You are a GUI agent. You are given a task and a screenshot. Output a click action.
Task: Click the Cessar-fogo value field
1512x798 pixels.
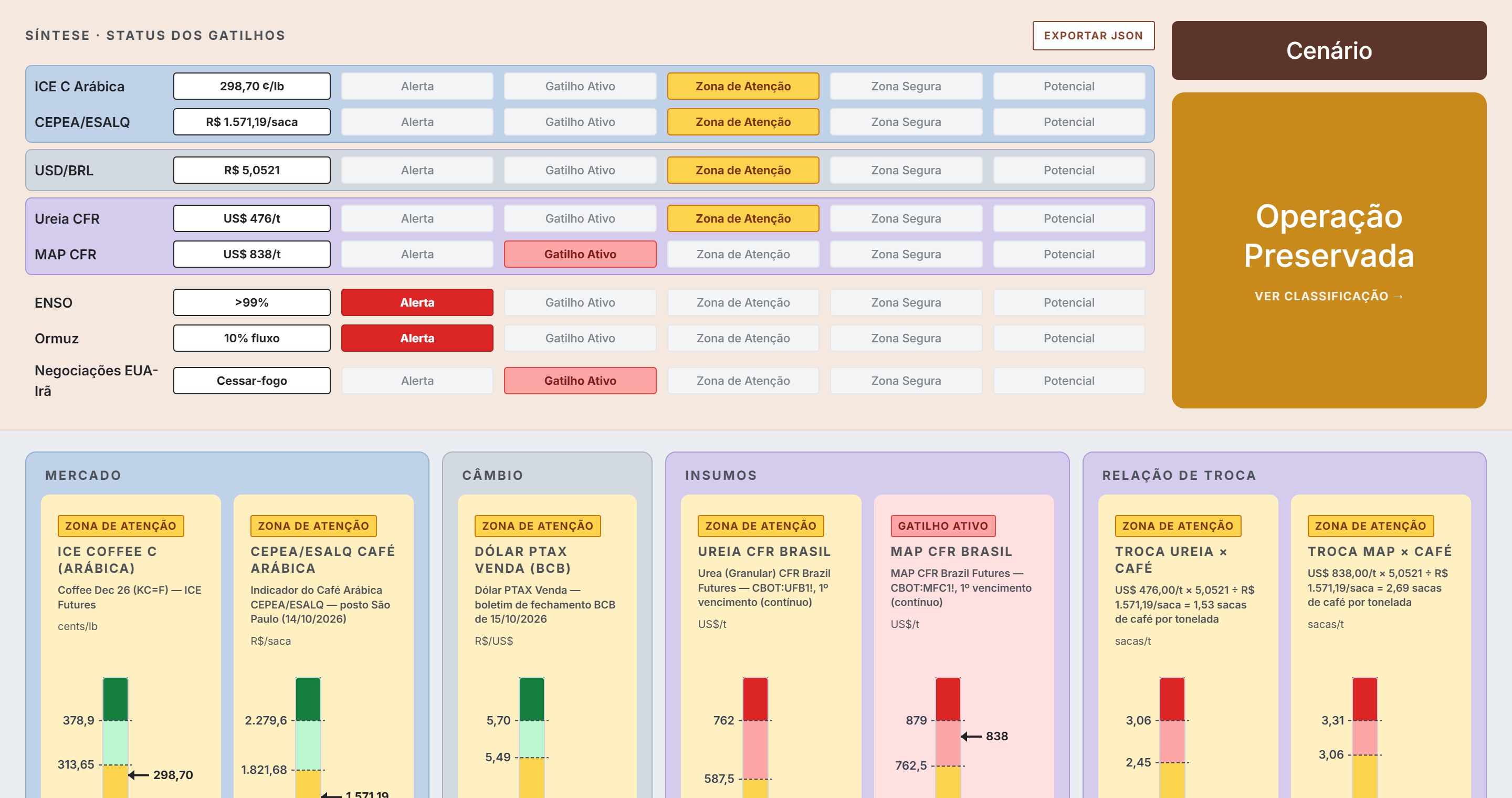(x=252, y=381)
